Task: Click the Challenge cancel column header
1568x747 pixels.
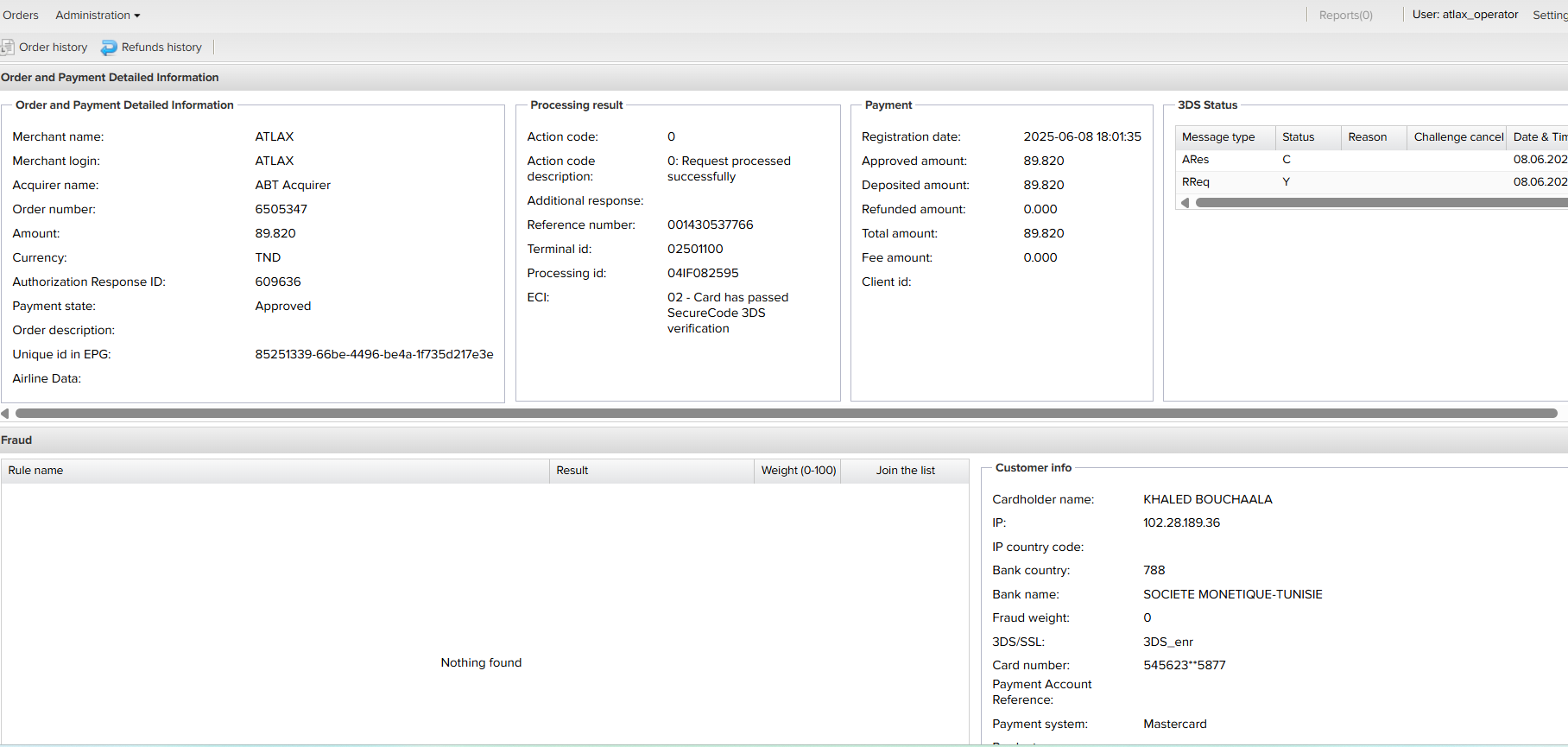Action: 1457,137
